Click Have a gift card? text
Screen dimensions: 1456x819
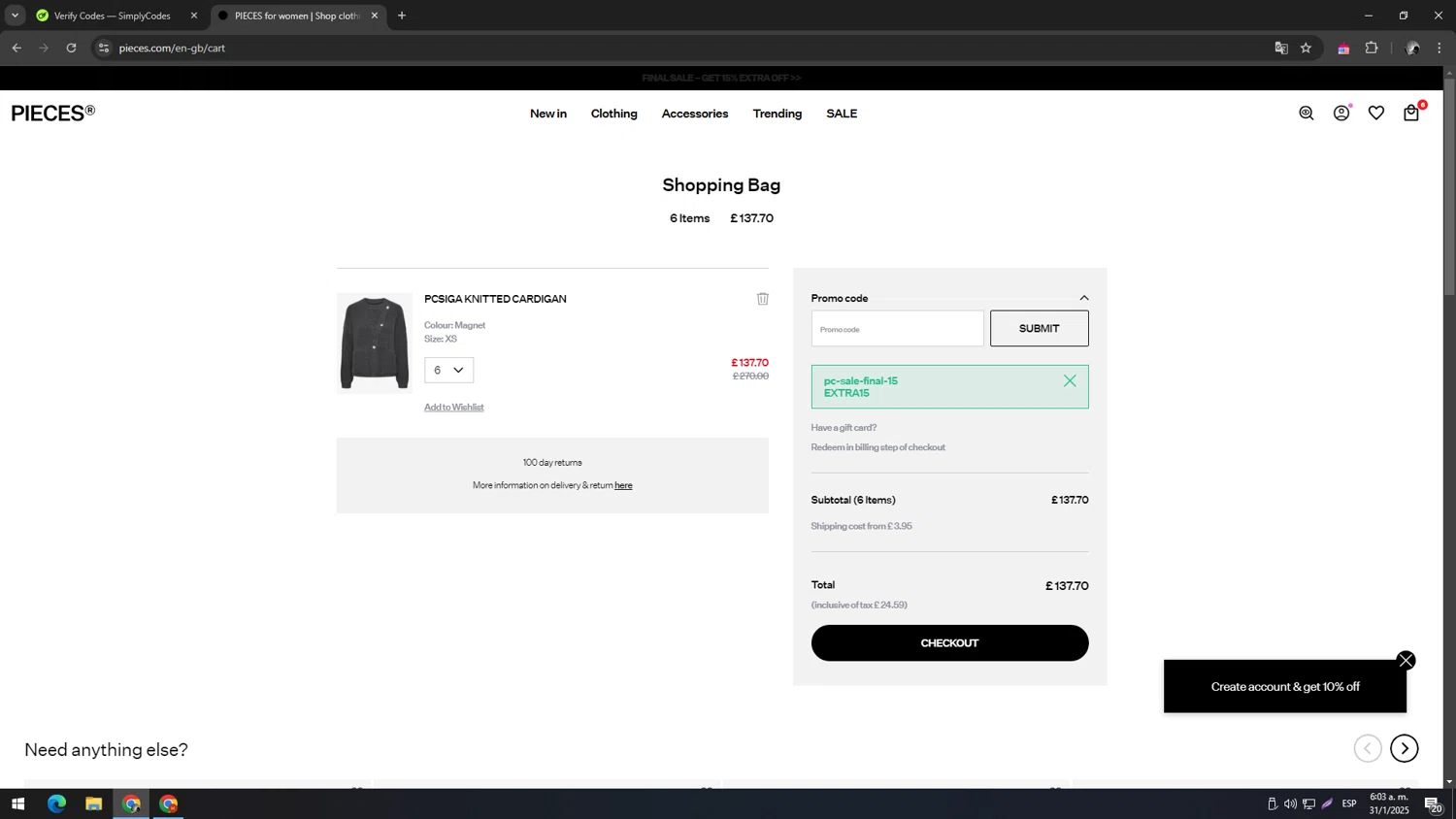coord(844,428)
